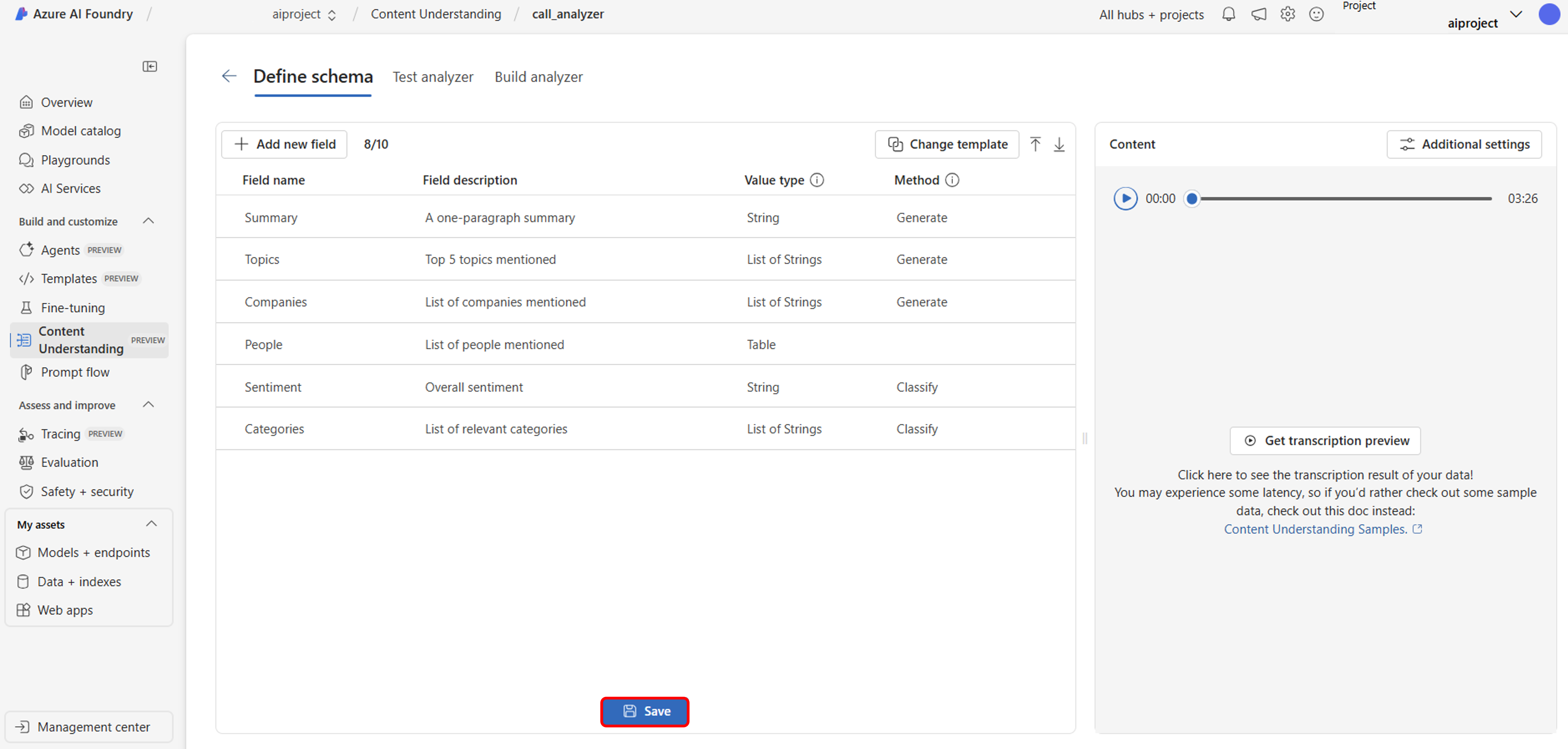Viewport: 1568px width, 749px height.
Task: Collapse the left sidebar panel icon
Action: (x=150, y=66)
